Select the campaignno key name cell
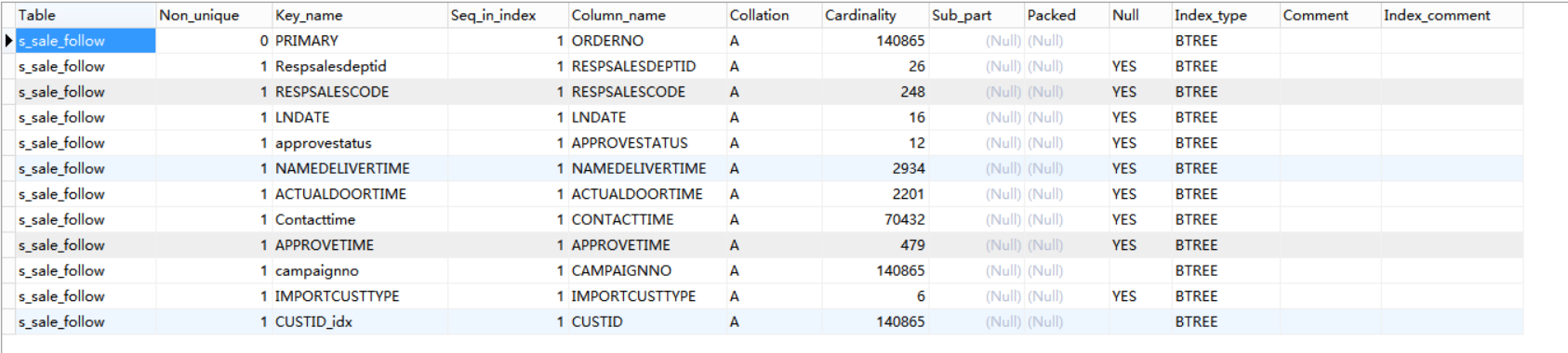This screenshot has width=1568, height=353. (x=359, y=270)
